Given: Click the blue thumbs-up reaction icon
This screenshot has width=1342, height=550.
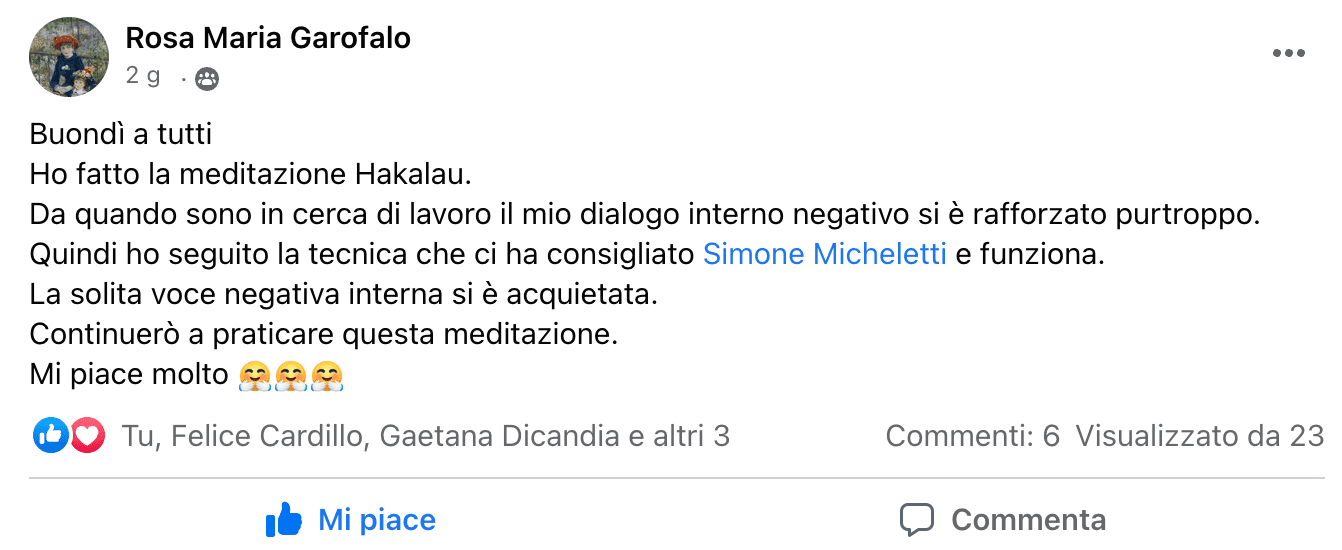Looking at the screenshot, I should click(50, 435).
